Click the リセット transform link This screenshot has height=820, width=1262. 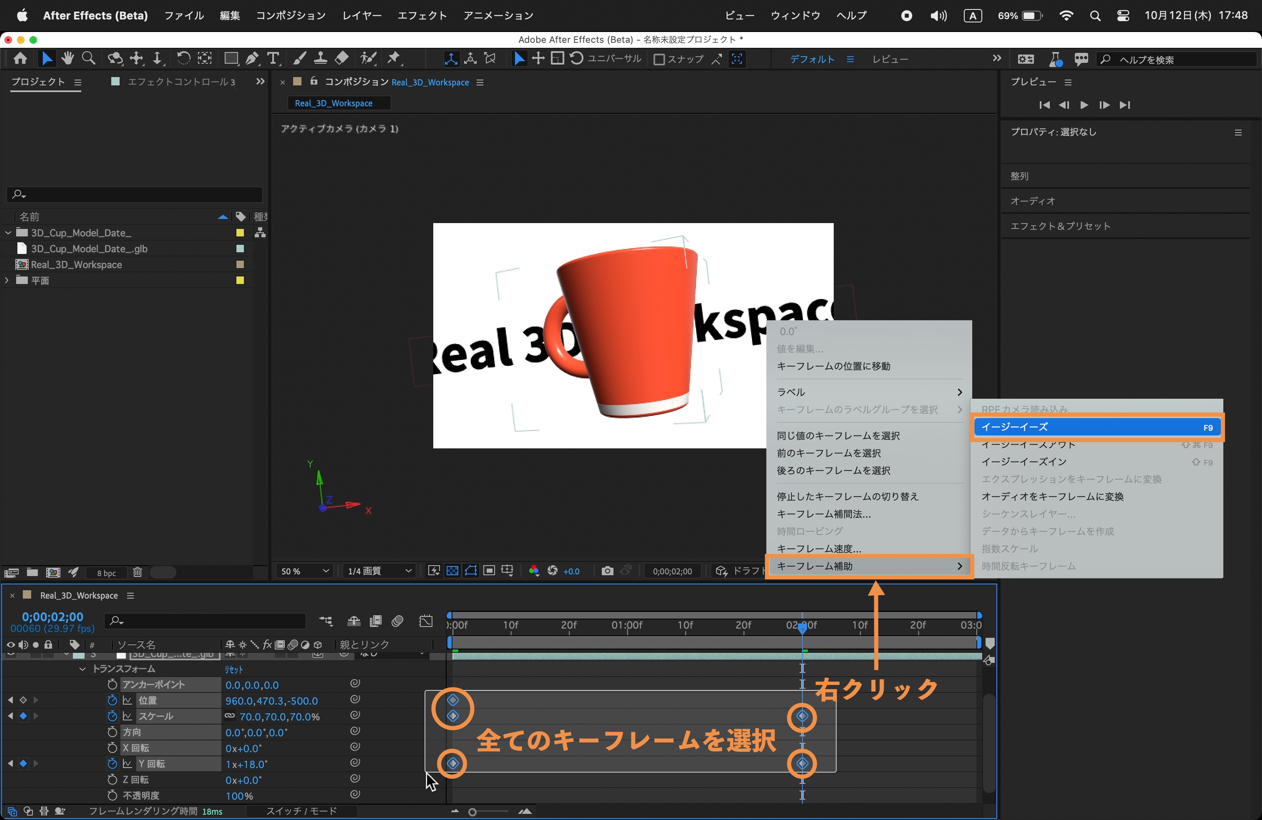click(x=234, y=670)
